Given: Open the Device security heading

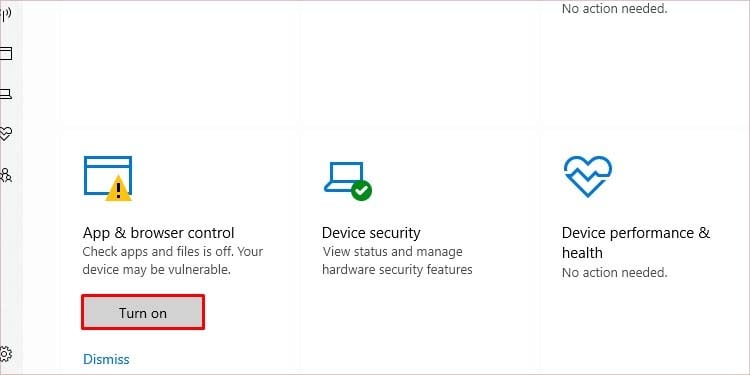Looking at the screenshot, I should (371, 233).
